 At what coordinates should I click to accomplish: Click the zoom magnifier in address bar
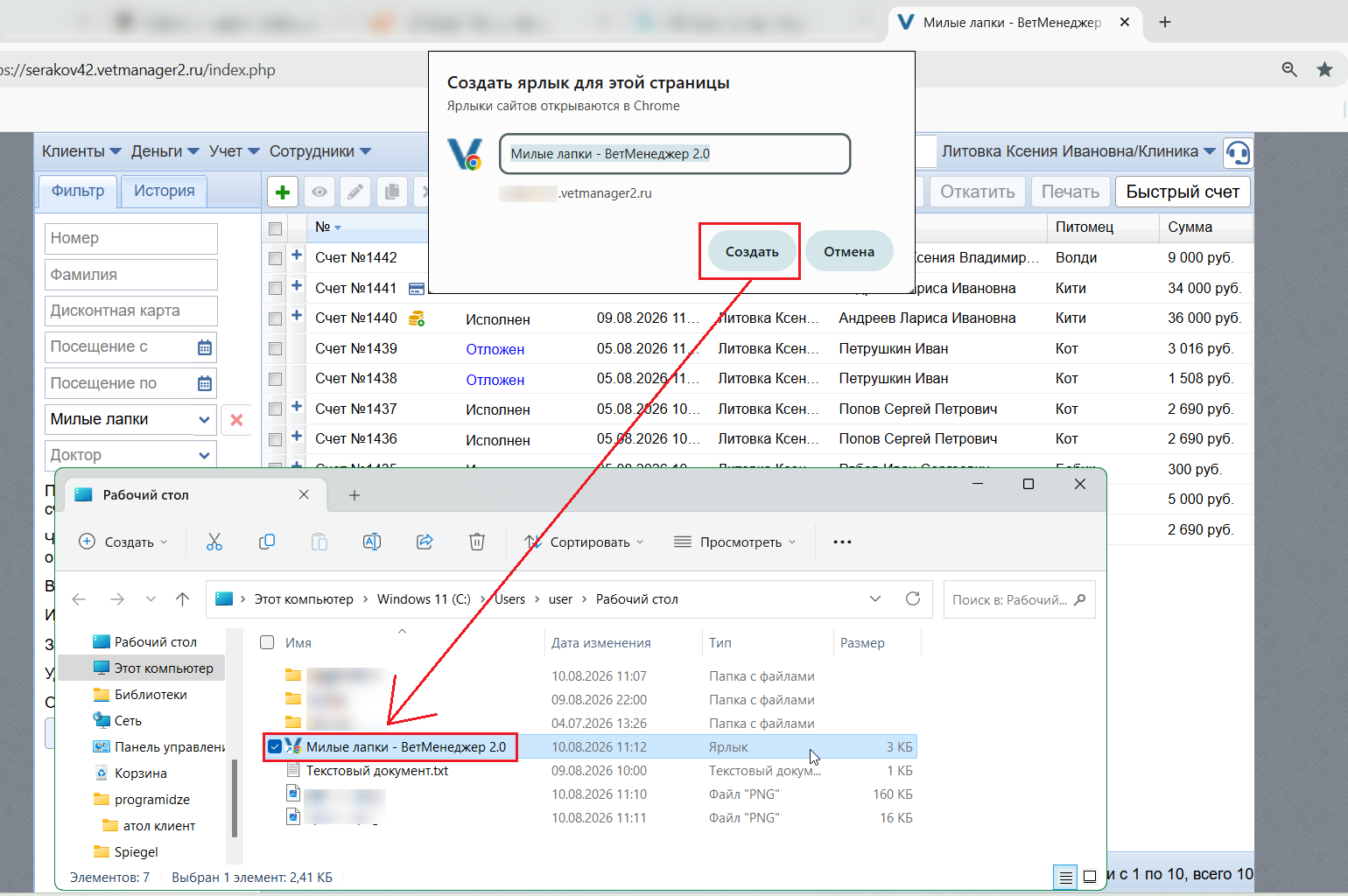click(1289, 69)
